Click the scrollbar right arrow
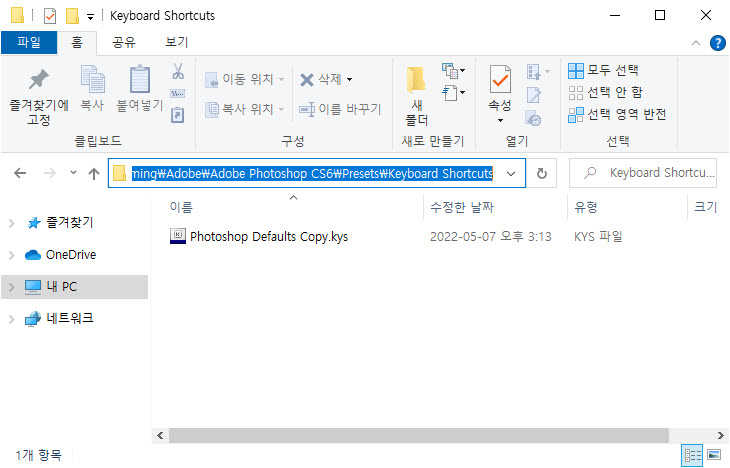Screen dimensions: 730x468 721,435
